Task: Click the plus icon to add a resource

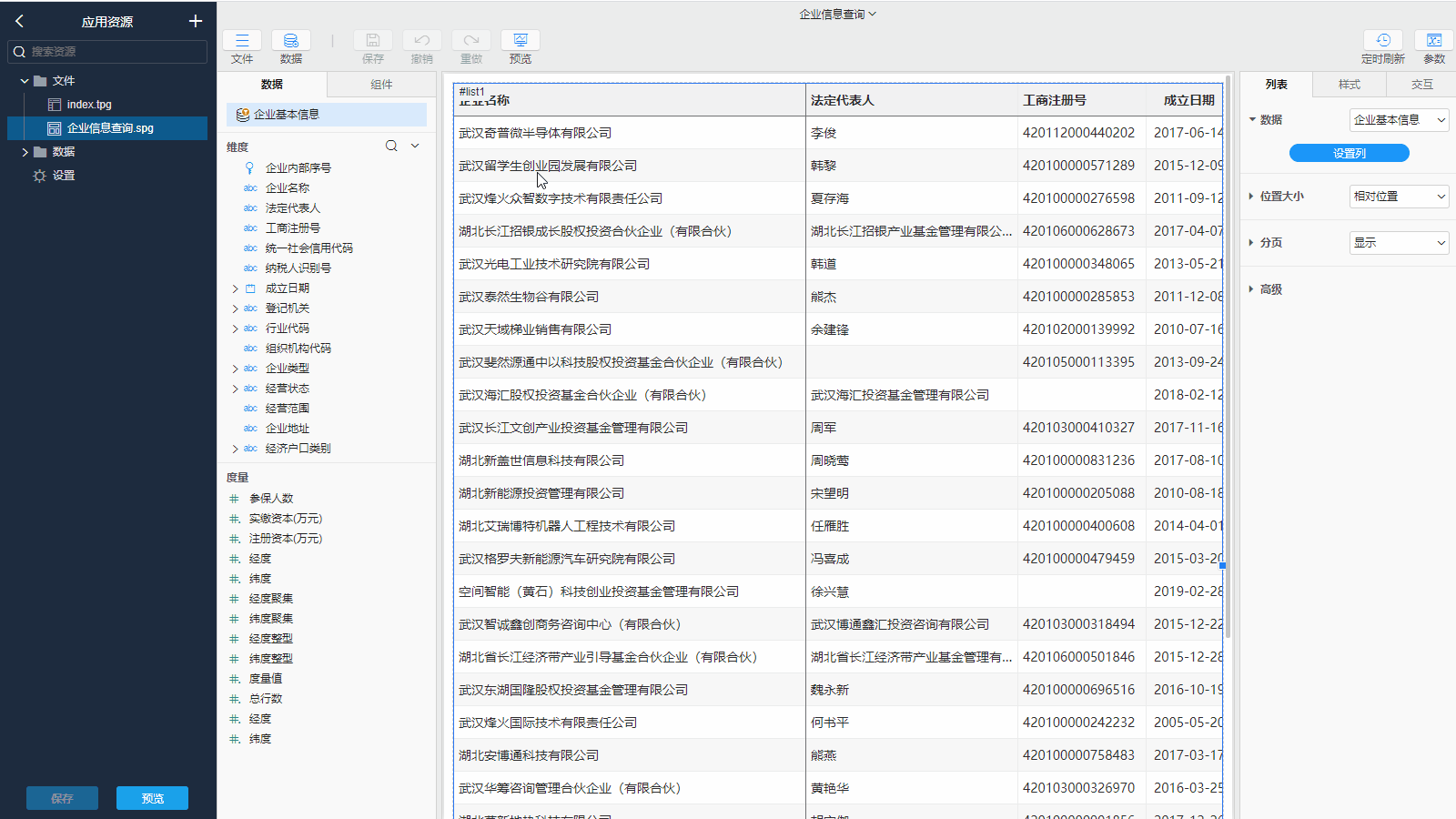Action: tap(195, 21)
